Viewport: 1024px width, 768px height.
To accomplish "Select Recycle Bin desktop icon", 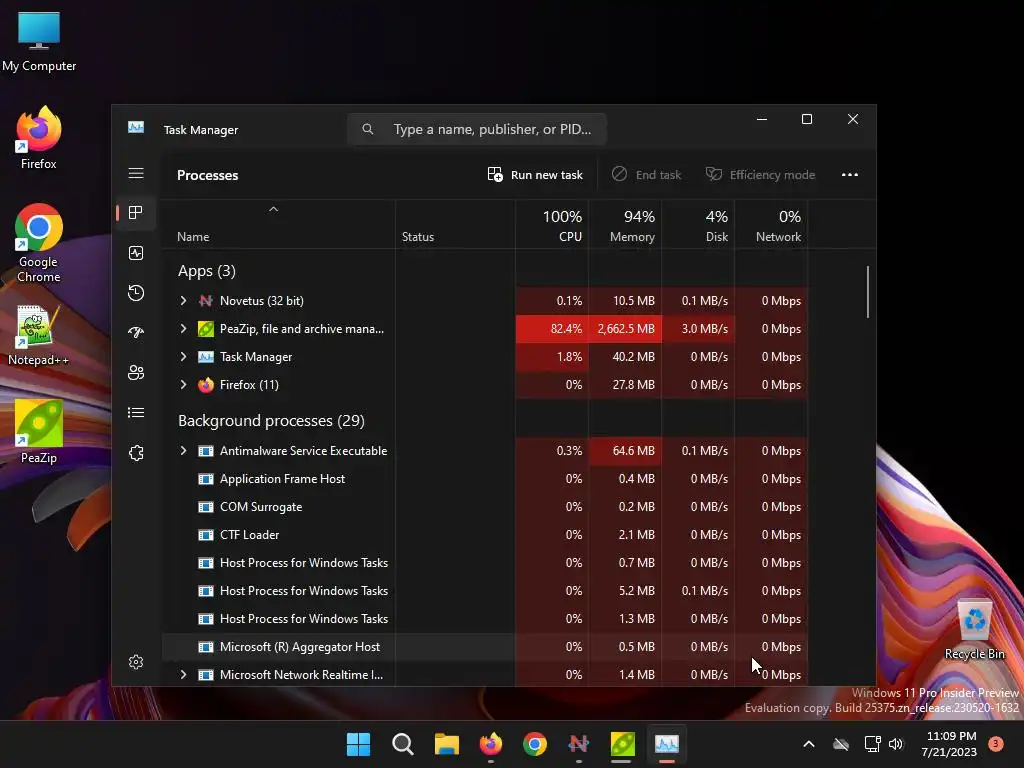I will [x=974, y=630].
